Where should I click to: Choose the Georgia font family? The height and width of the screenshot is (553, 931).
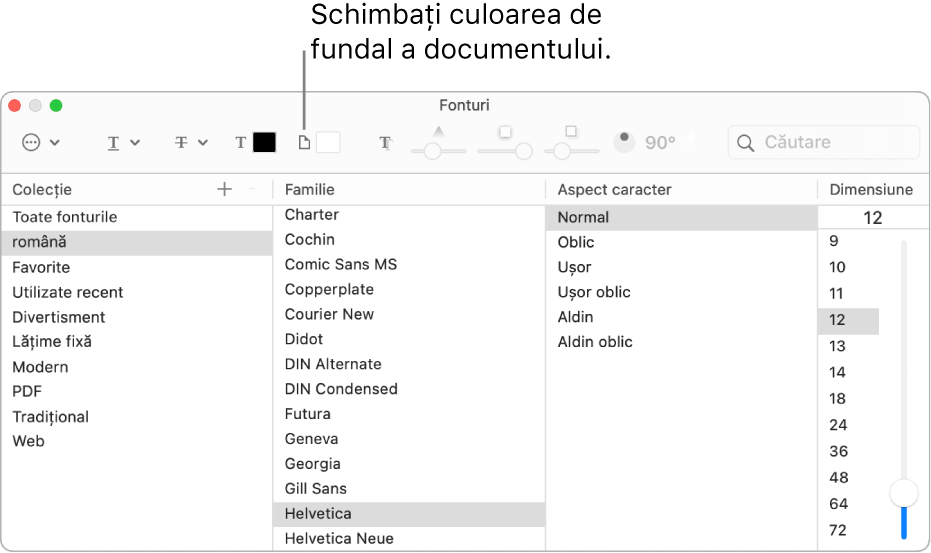click(408, 464)
